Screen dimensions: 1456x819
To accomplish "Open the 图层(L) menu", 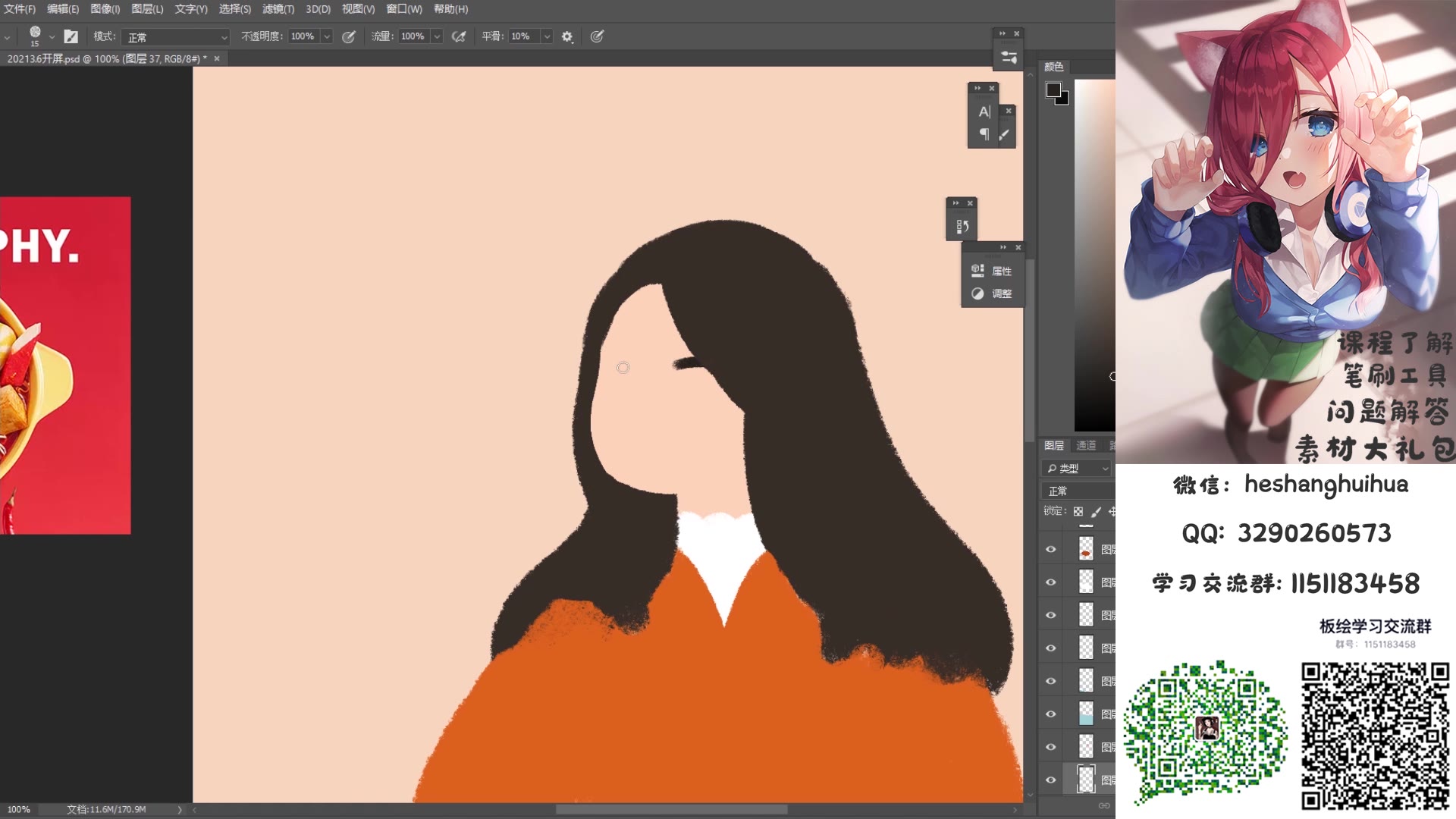I will coord(147,9).
